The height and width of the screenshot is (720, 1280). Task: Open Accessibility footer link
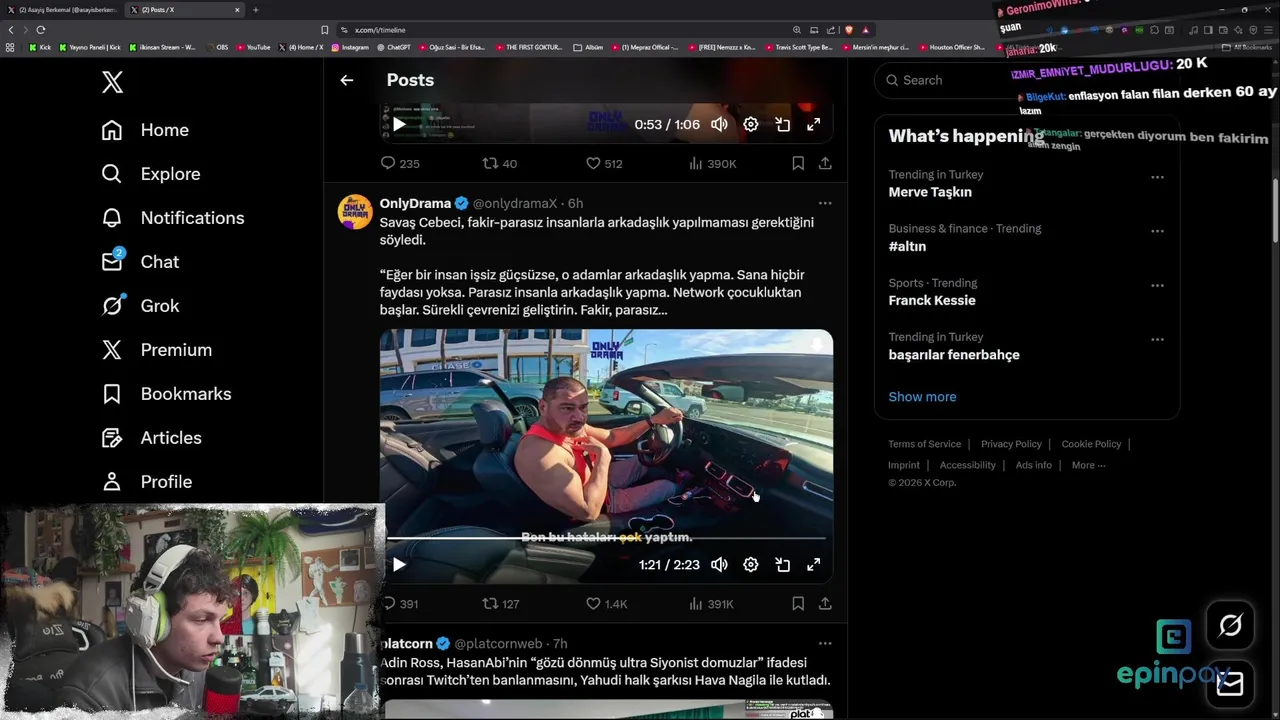(967, 465)
